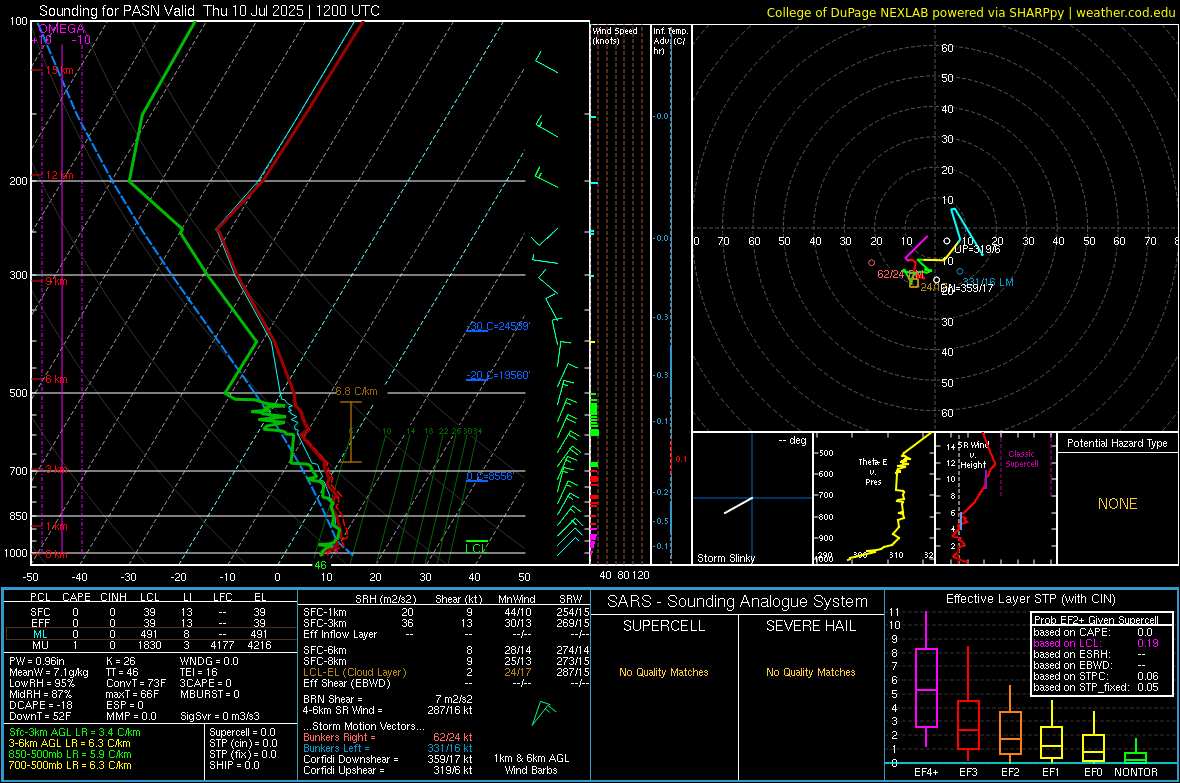Select the '12 km' height marker
The height and width of the screenshot is (783, 1180).
click(59, 175)
